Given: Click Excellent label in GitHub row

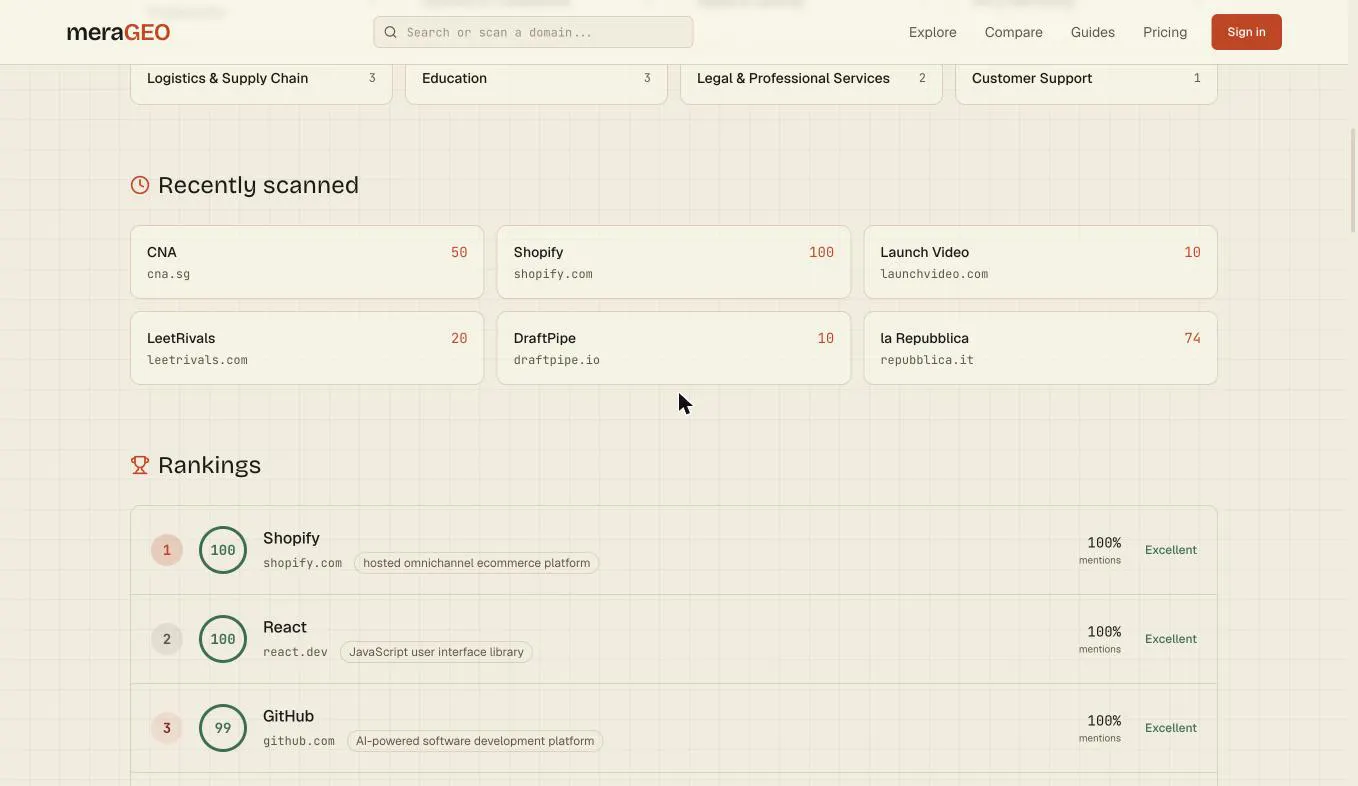Looking at the screenshot, I should click(x=1171, y=728).
